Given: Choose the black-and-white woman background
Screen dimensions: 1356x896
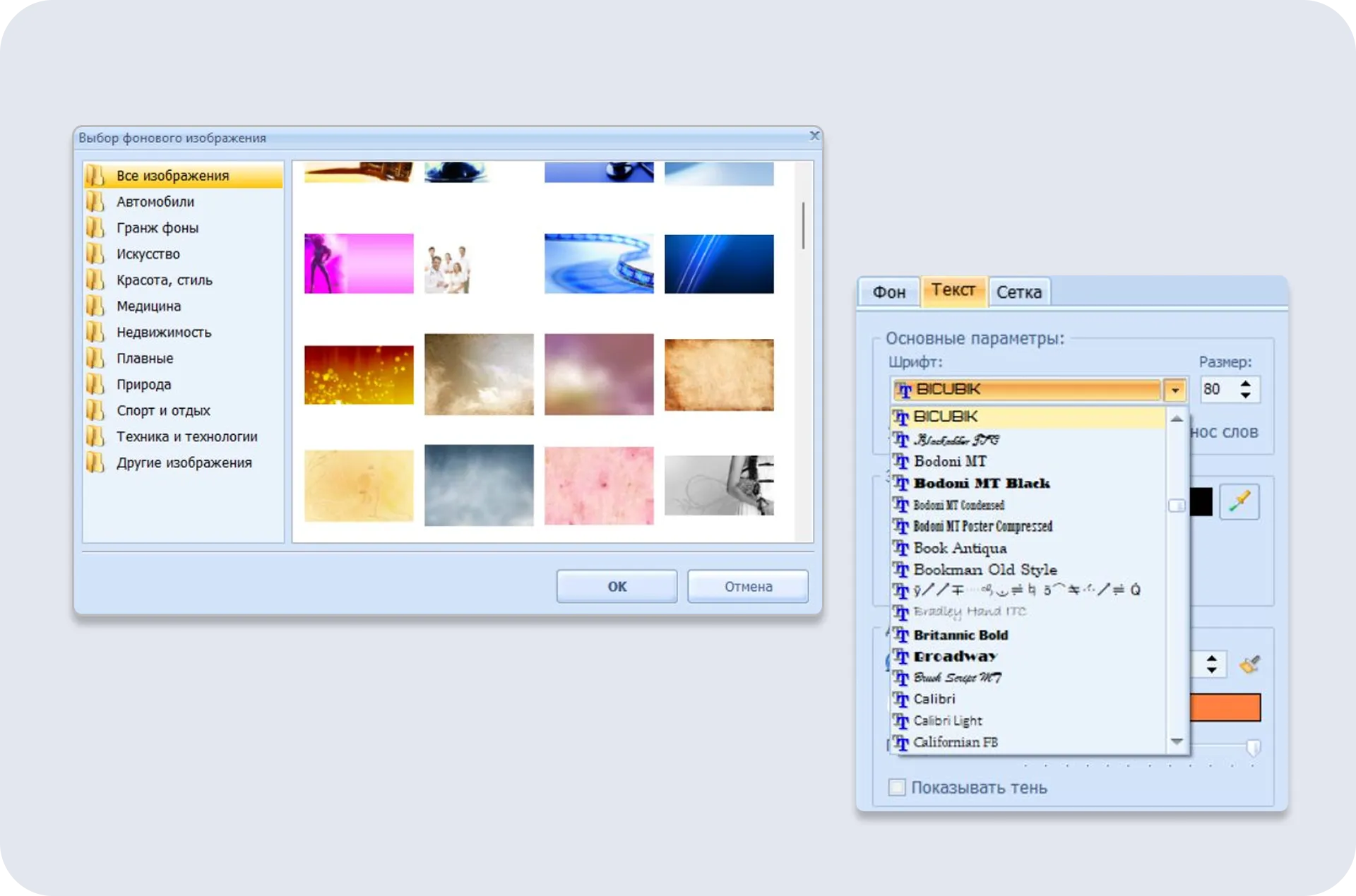Looking at the screenshot, I should (719, 485).
